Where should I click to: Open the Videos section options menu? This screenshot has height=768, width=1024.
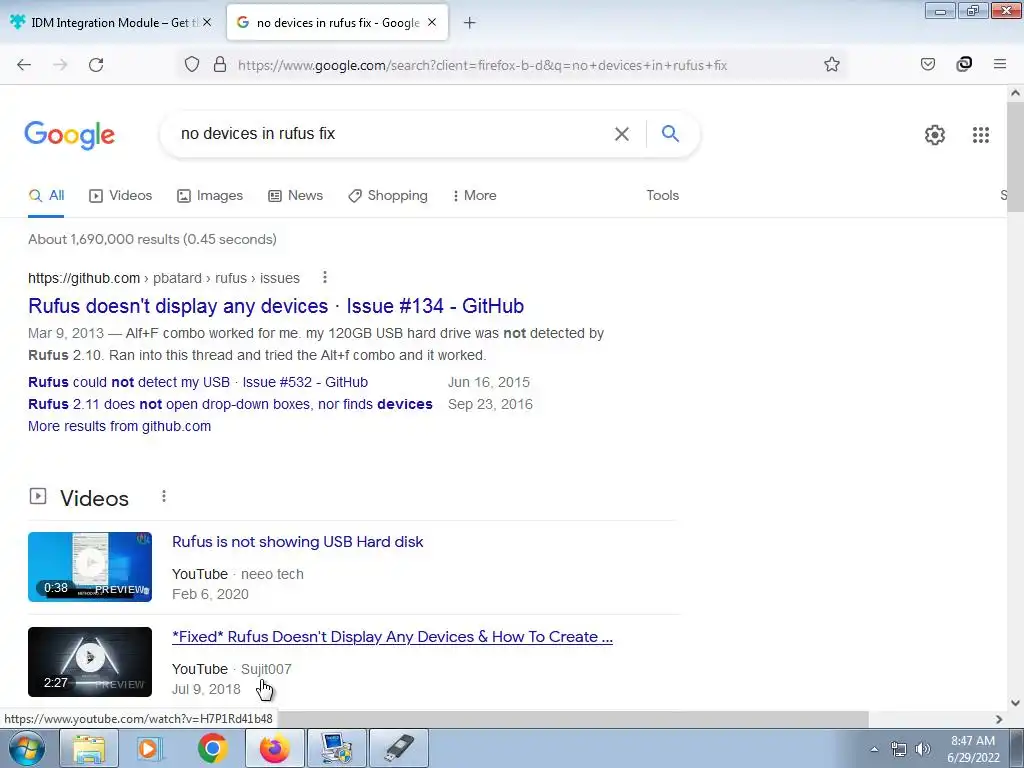(164, 497)
